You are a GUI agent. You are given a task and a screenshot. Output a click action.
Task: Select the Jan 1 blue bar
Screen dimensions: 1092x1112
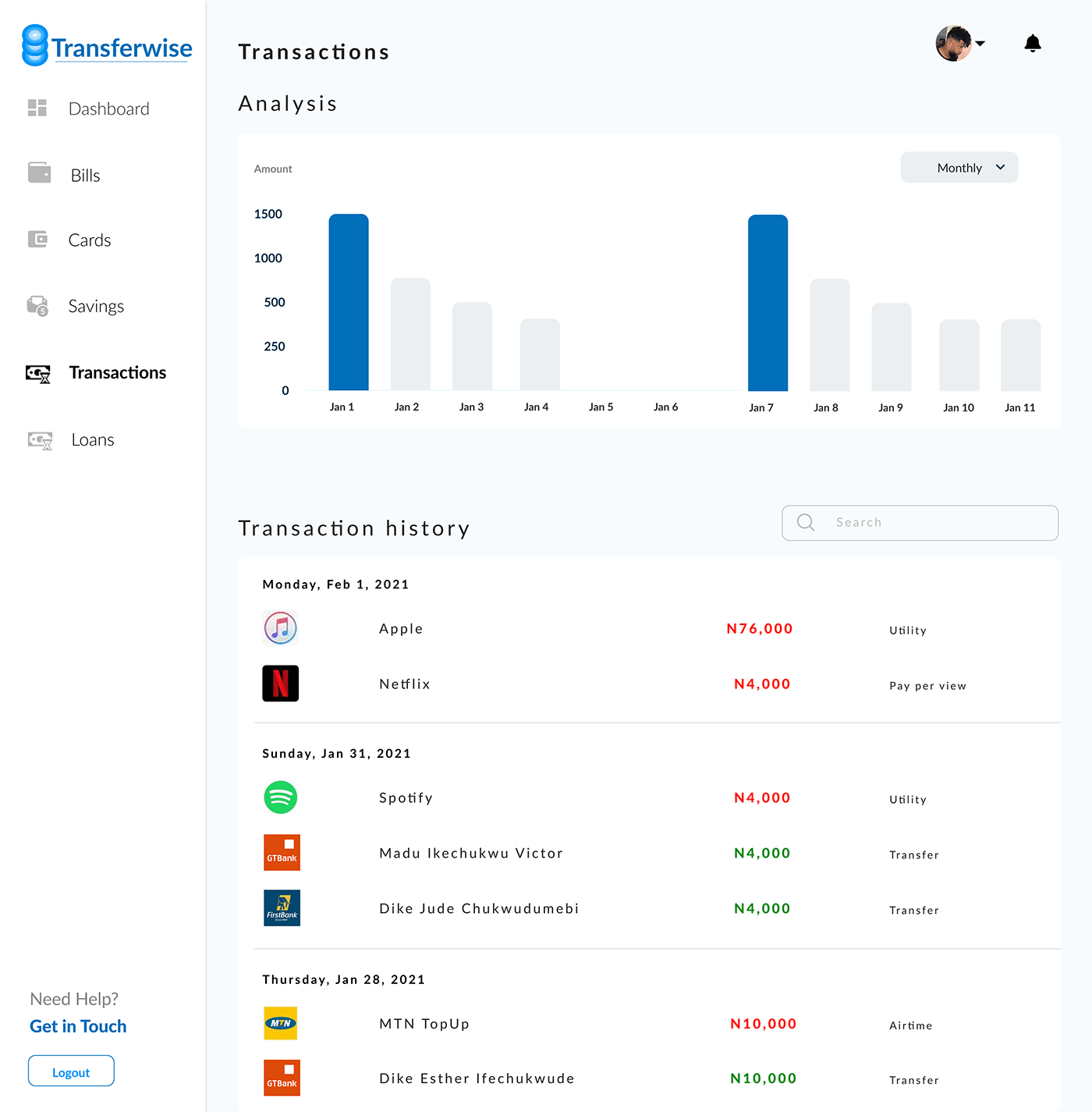tap(349, 302)
